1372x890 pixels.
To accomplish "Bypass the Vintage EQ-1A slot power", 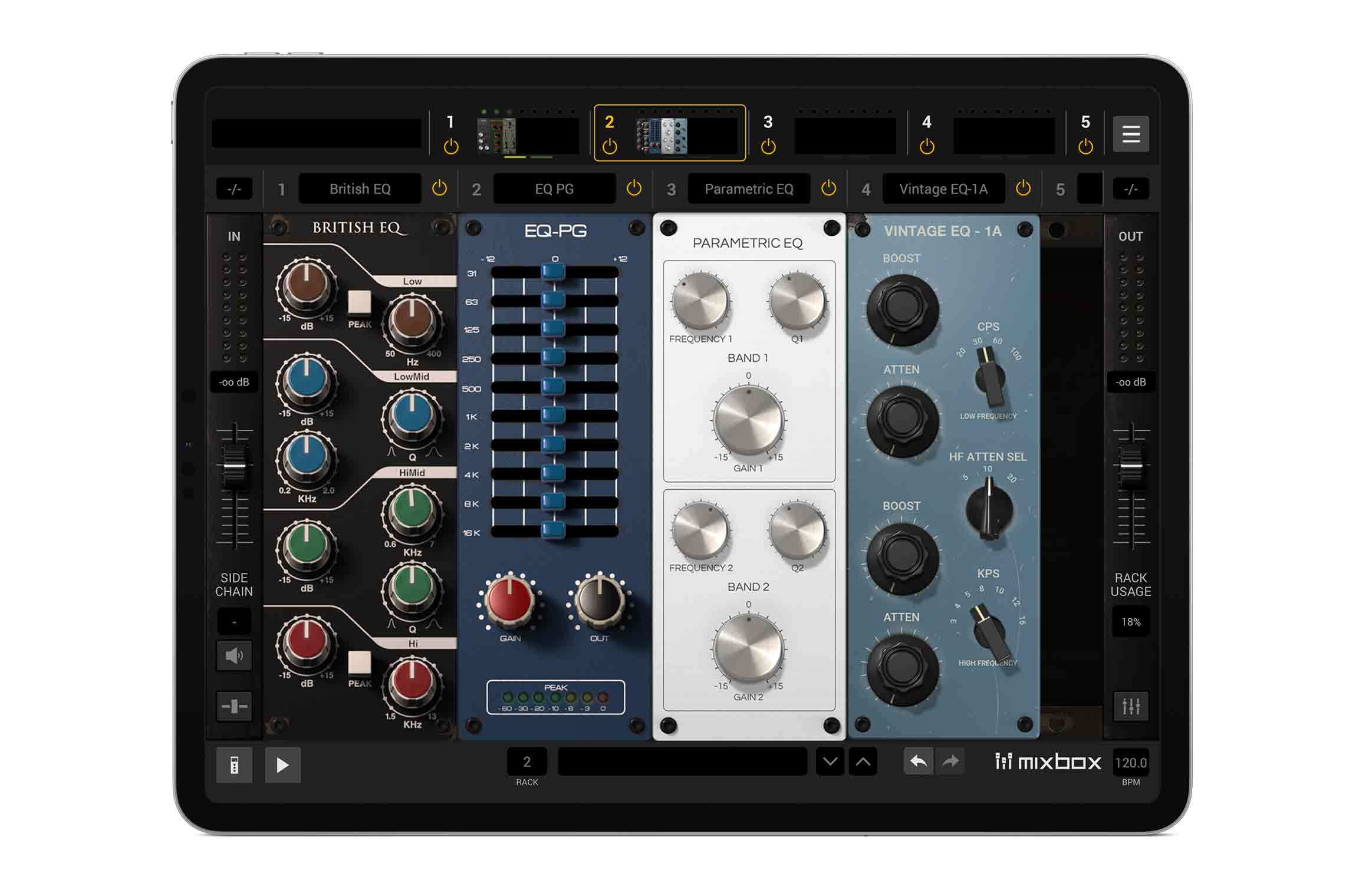I will [1023, 189].
